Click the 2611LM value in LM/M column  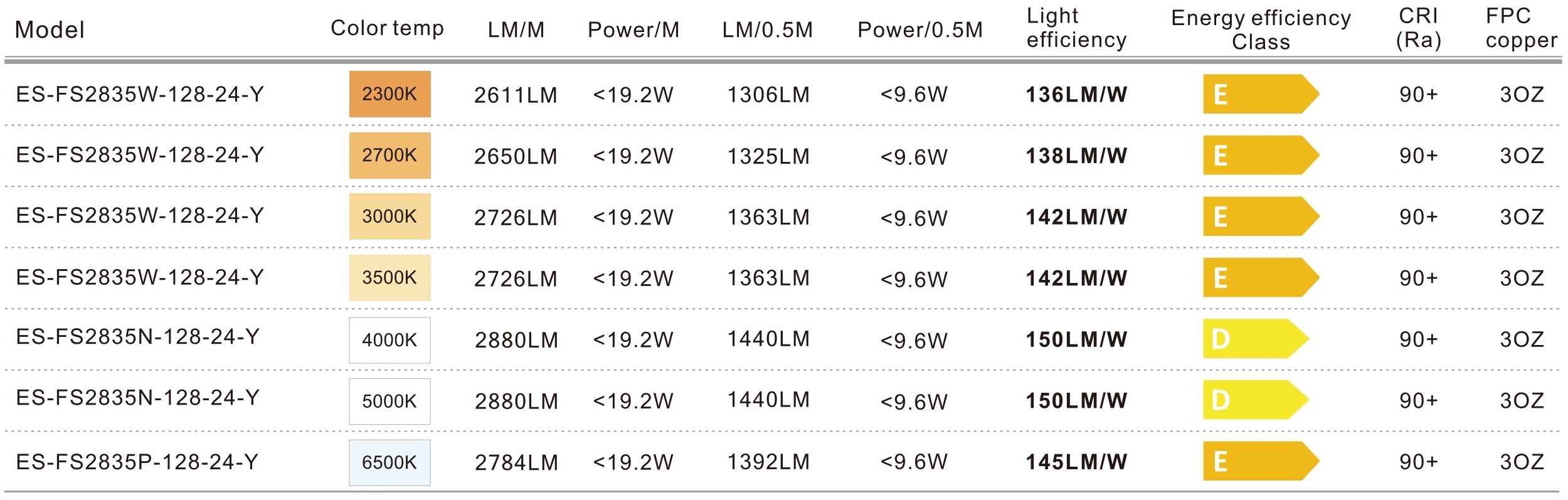coord(516,95)
